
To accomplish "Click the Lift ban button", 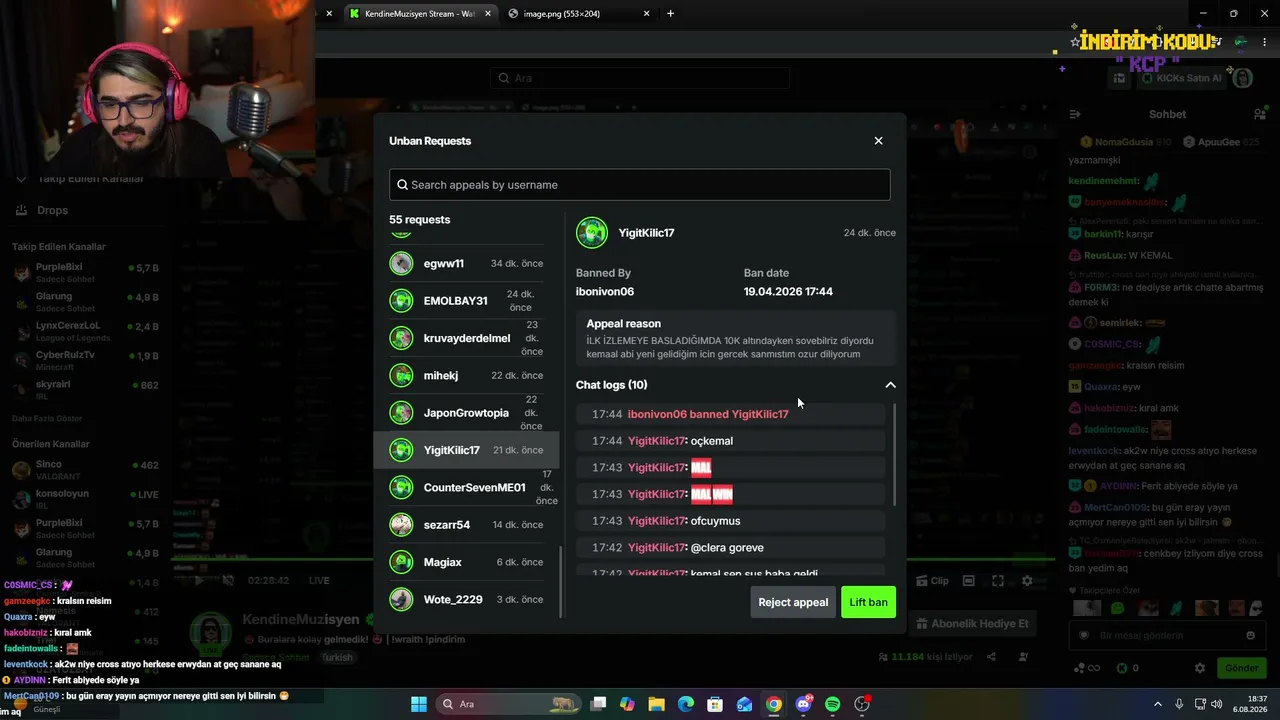I will (x=868, y=602).
